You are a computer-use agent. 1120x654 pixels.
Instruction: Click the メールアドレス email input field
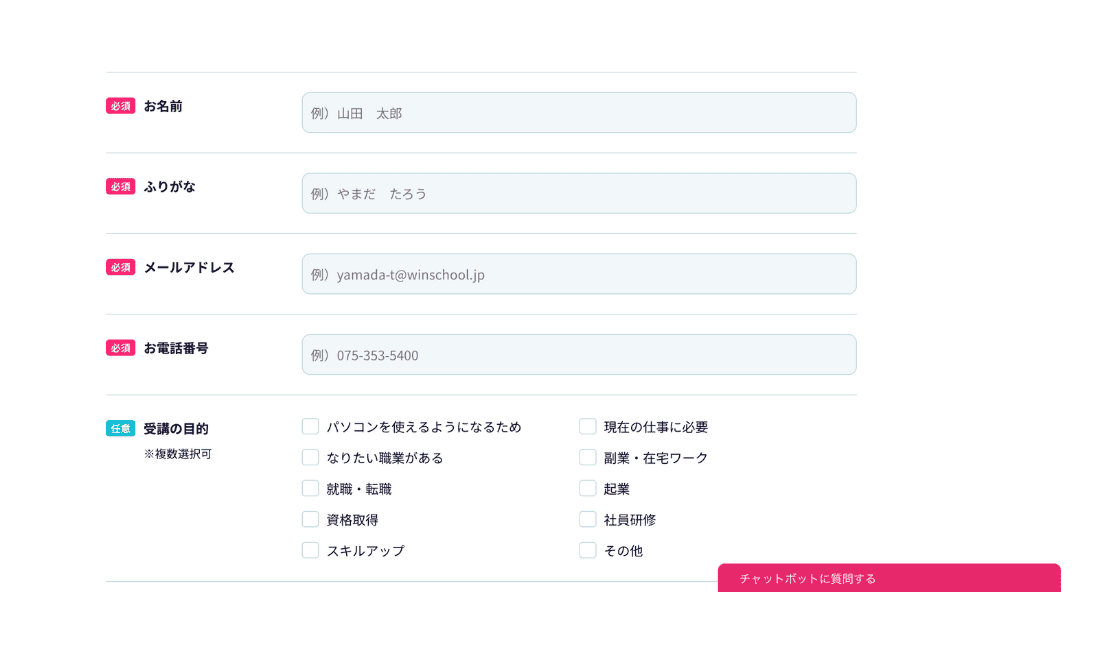(578, 274)
